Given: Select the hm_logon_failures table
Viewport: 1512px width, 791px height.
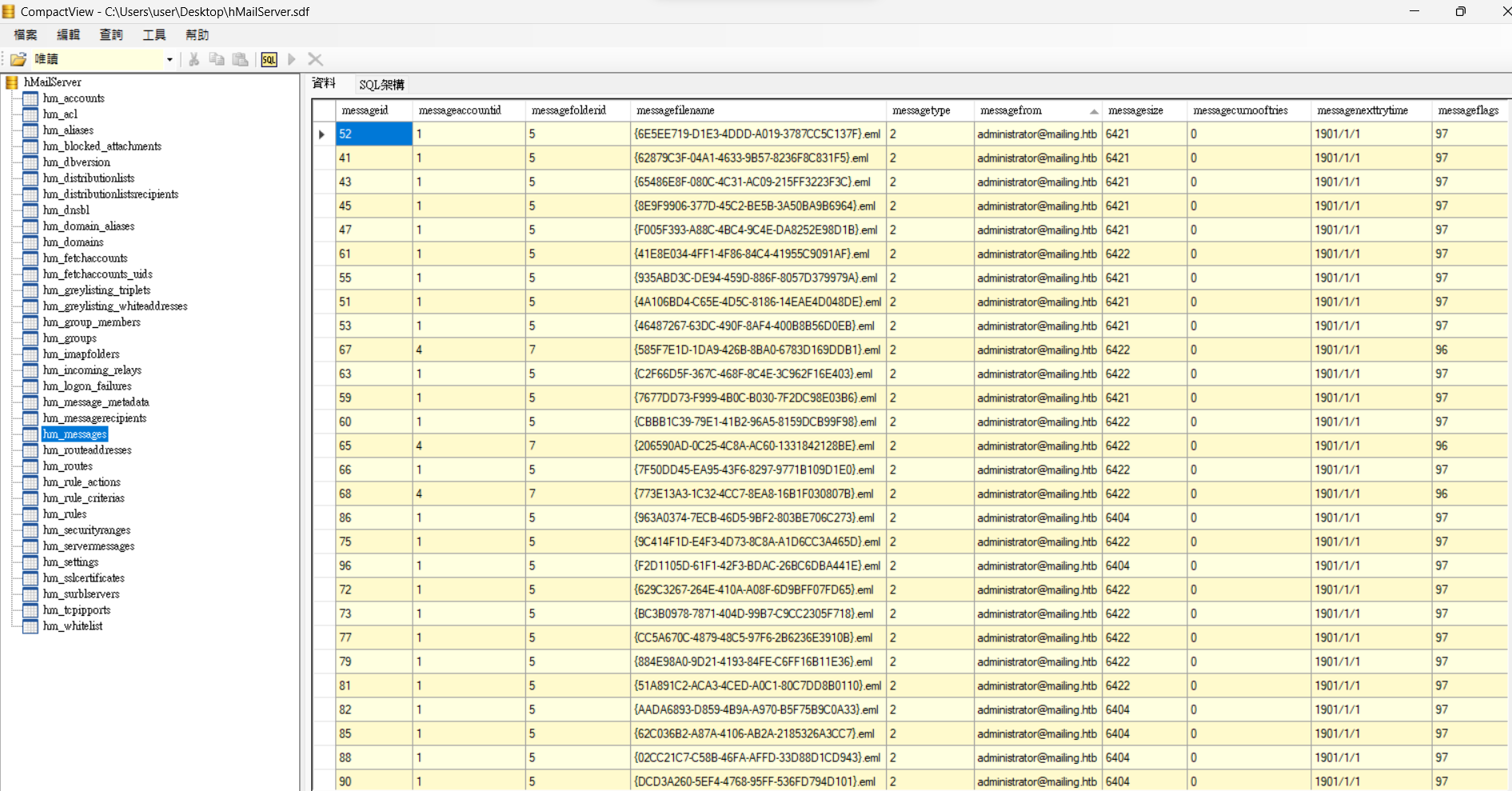Looking at the screenshot, I should (x=87, y=386).
